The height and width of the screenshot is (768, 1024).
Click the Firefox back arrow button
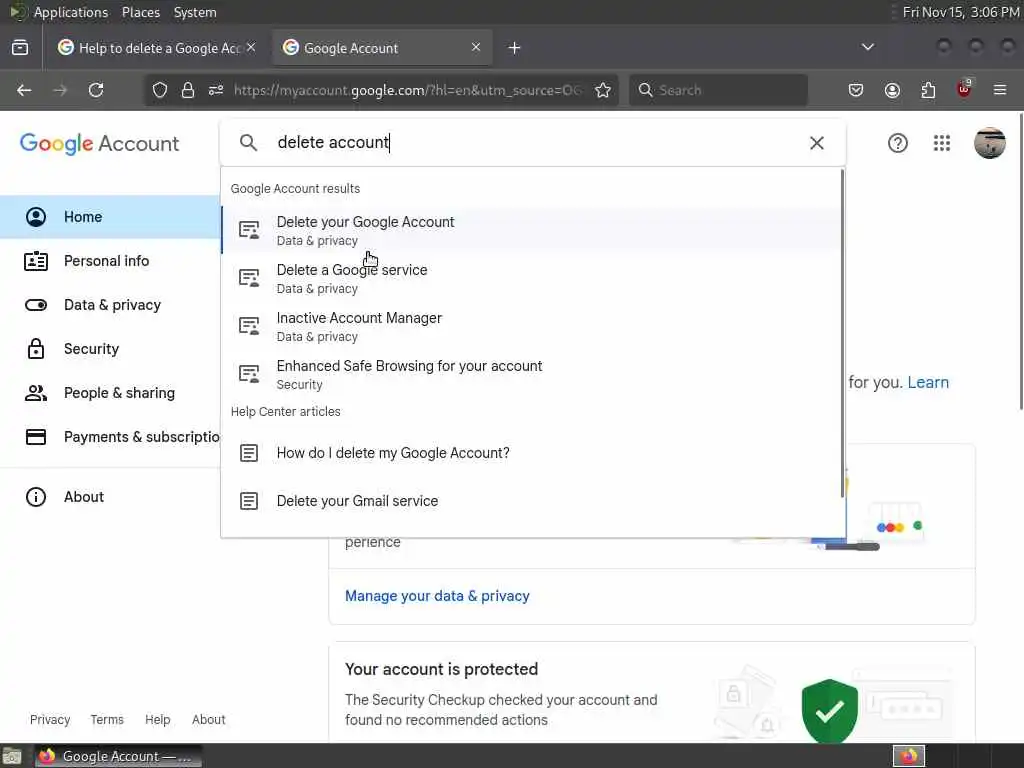click(x=24, y=90)
